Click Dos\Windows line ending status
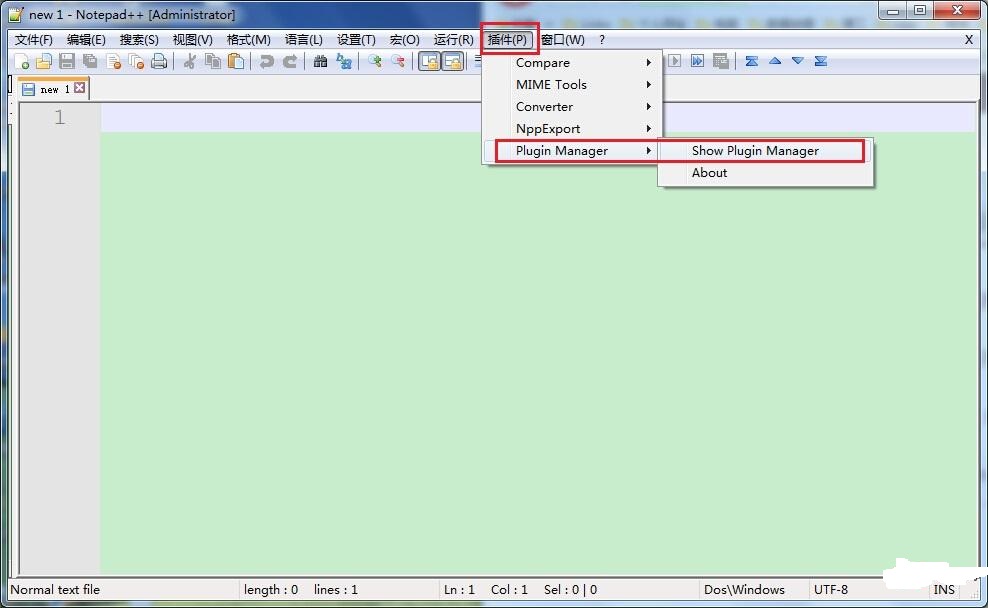The height and width of the screenshot is (608, 988). click(x=744, y=590)
